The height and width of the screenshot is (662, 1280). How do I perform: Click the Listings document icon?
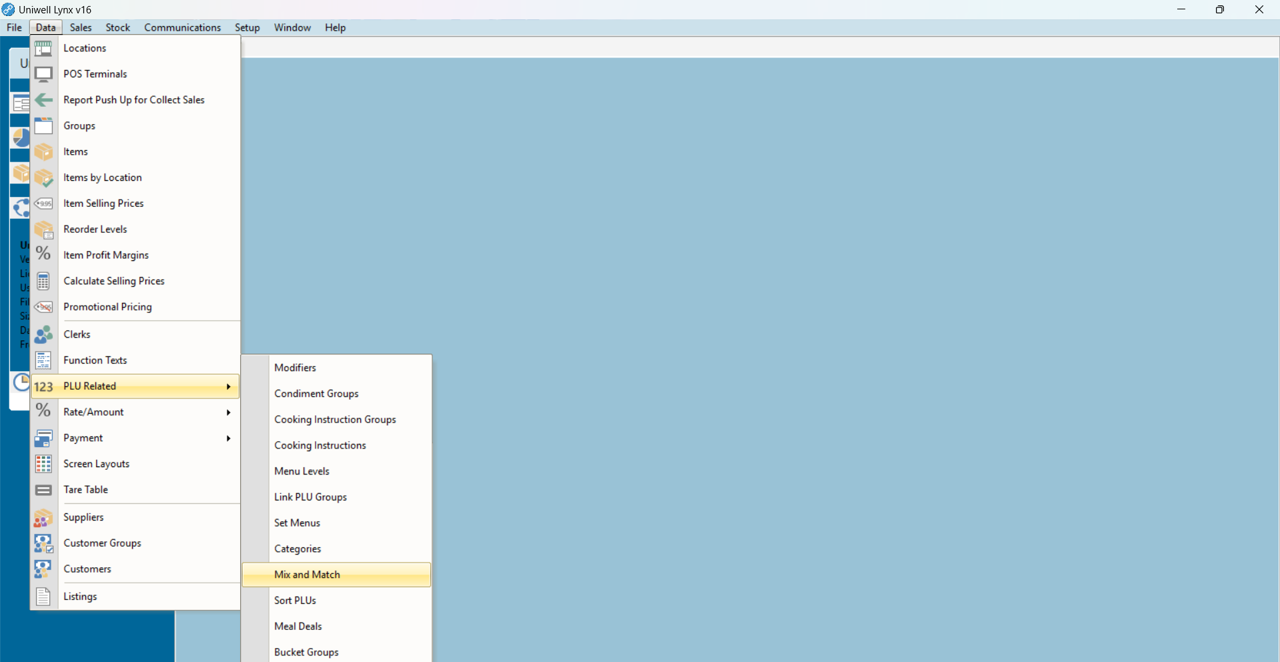43,596
